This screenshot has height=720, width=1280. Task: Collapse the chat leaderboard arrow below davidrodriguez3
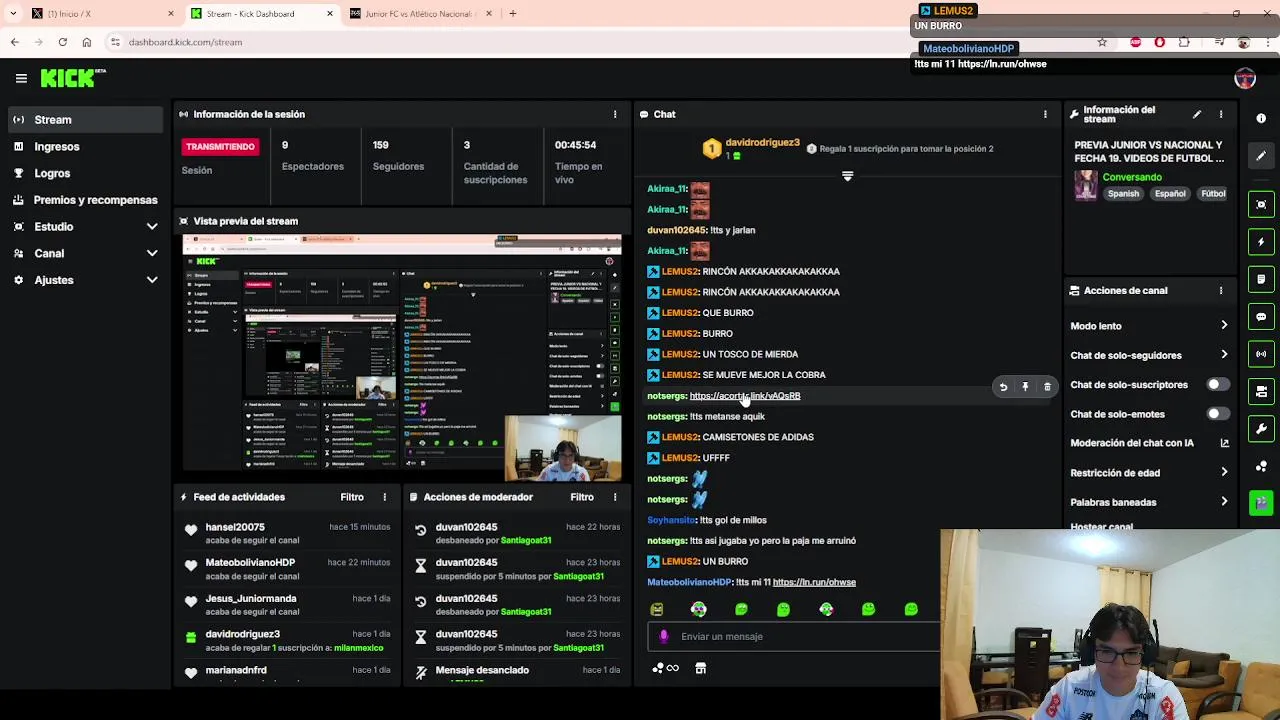(847, 177)
